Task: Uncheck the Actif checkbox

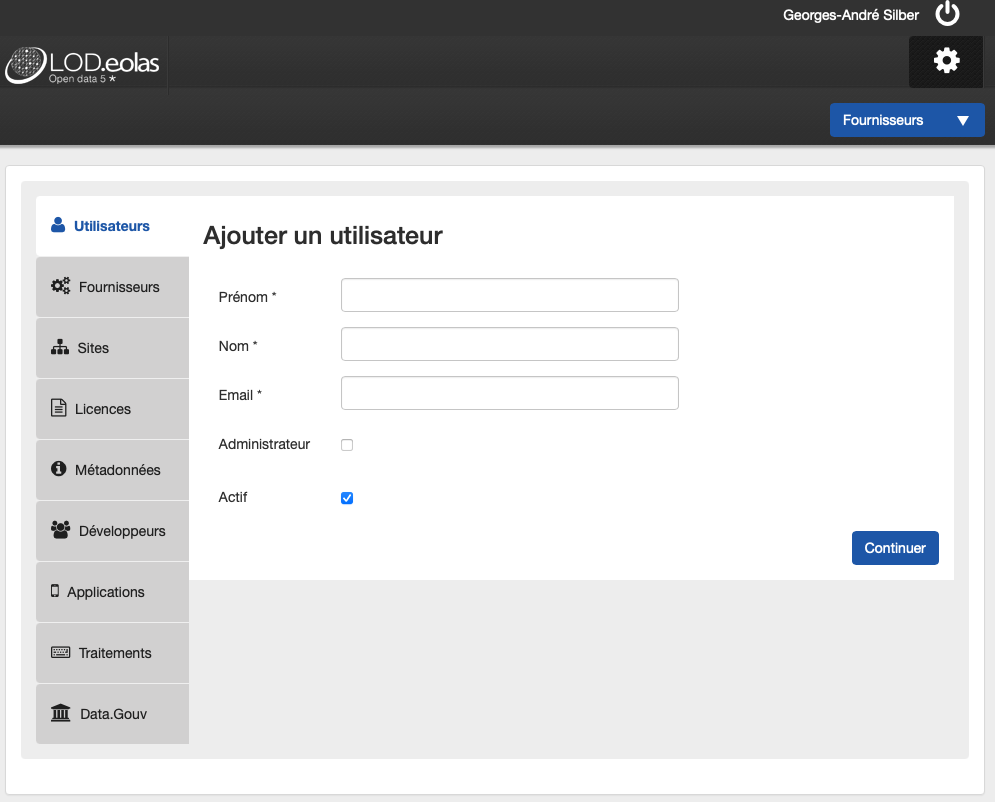Action: (x=347, y=498)
